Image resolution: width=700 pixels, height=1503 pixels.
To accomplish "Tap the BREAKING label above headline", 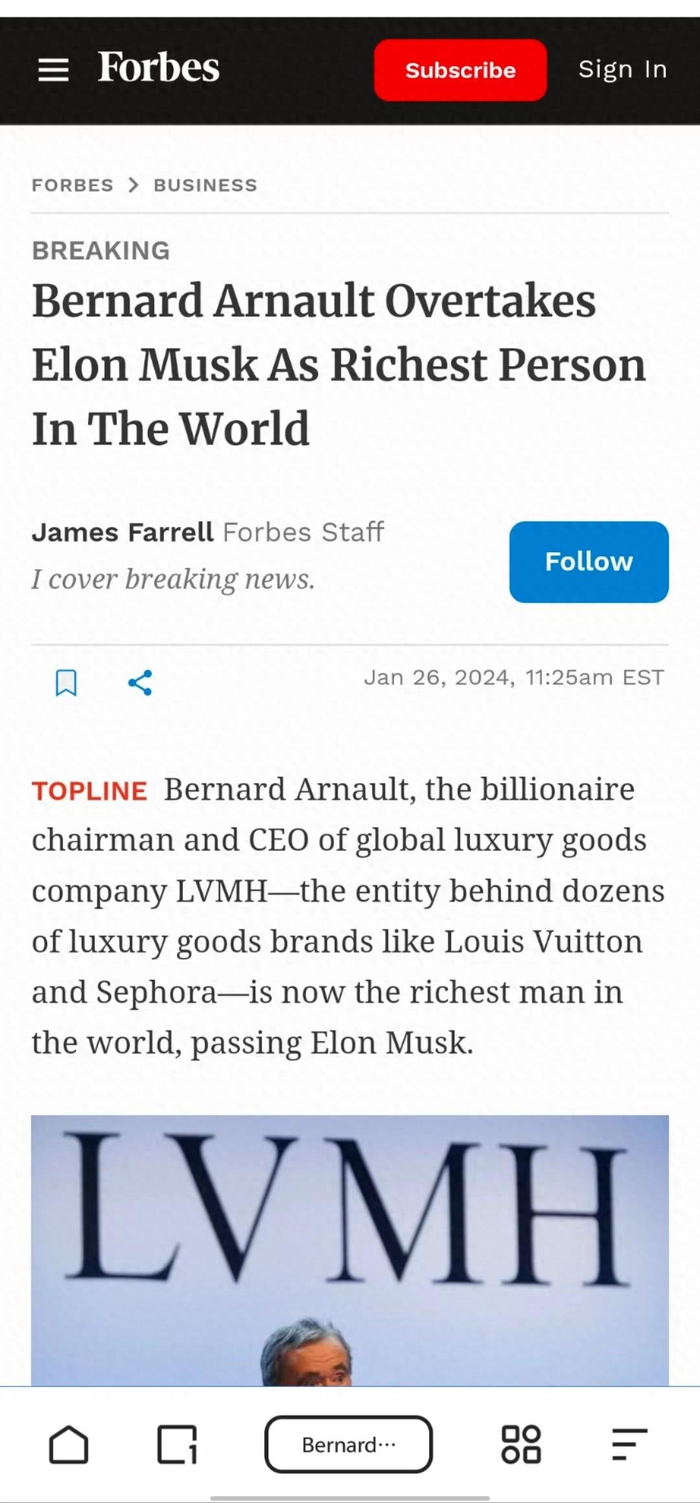I will 100,250.
